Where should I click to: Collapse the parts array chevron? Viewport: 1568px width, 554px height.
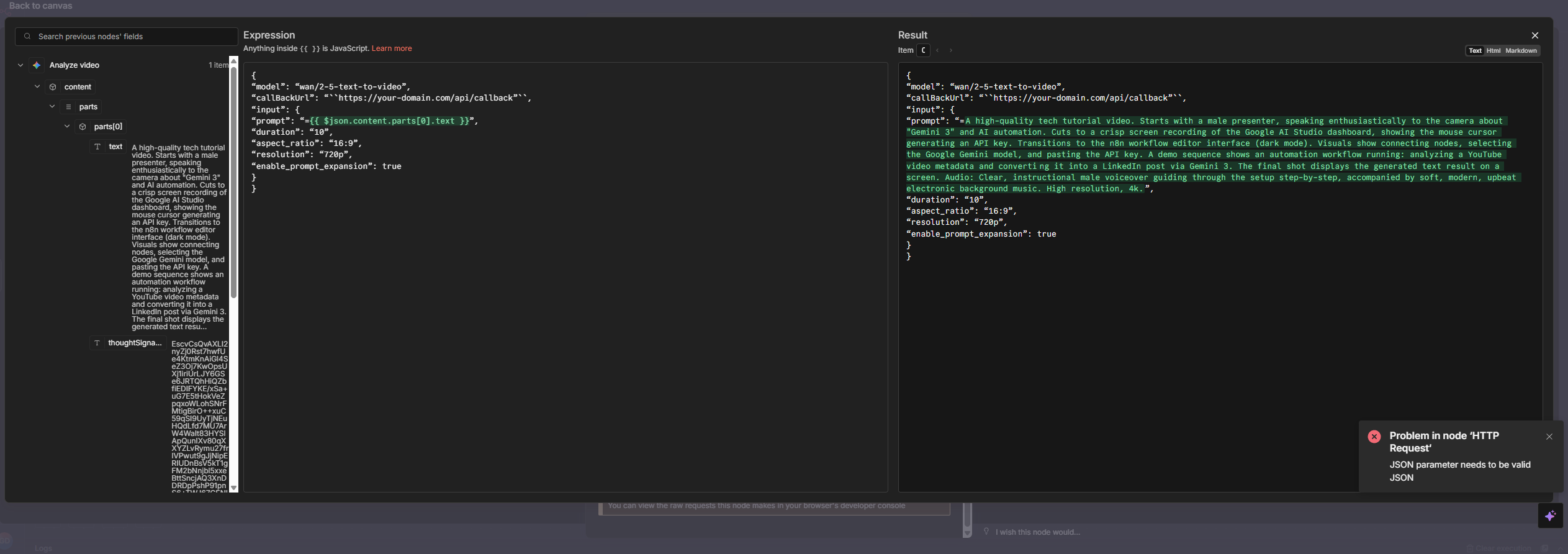click(52, 107)
